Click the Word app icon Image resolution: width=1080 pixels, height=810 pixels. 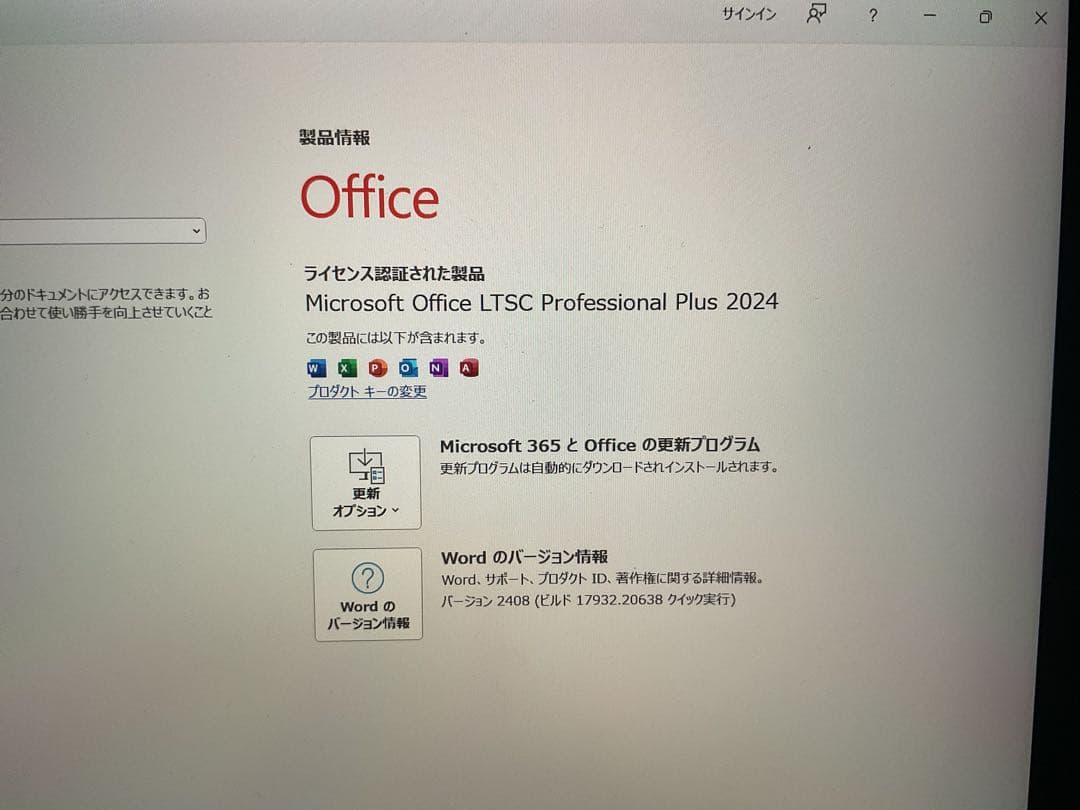pyautogui.click(x=315, y=368)
